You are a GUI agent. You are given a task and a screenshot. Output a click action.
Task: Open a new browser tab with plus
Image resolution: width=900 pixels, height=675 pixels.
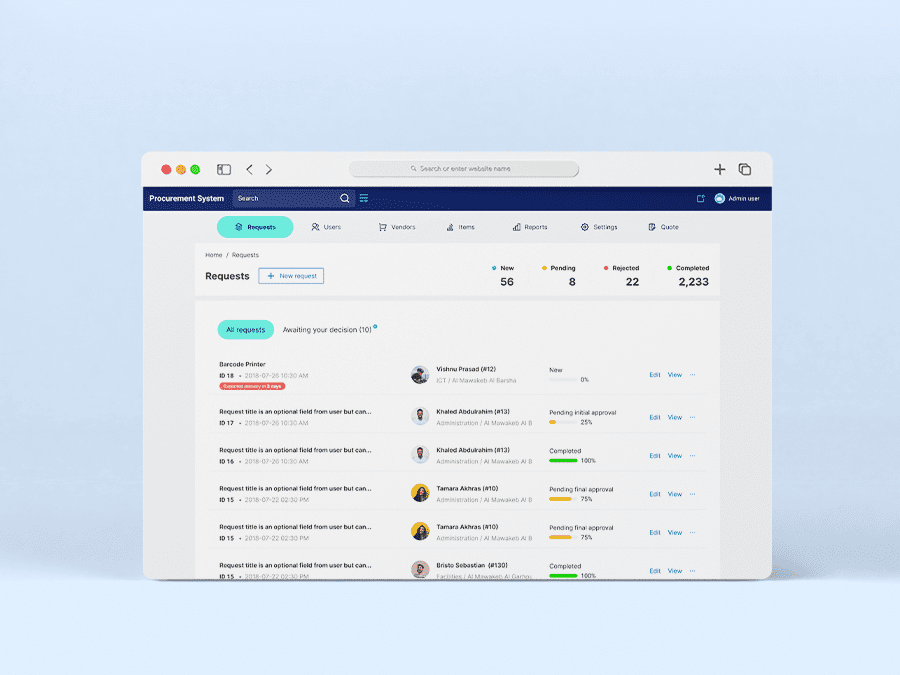coord(719,169)
